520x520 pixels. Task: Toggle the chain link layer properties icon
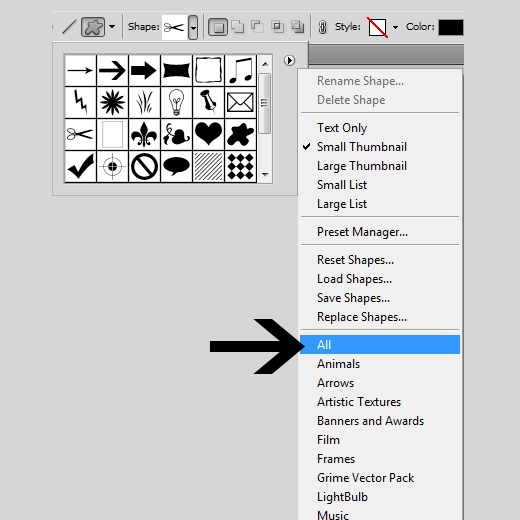(322, 27)
